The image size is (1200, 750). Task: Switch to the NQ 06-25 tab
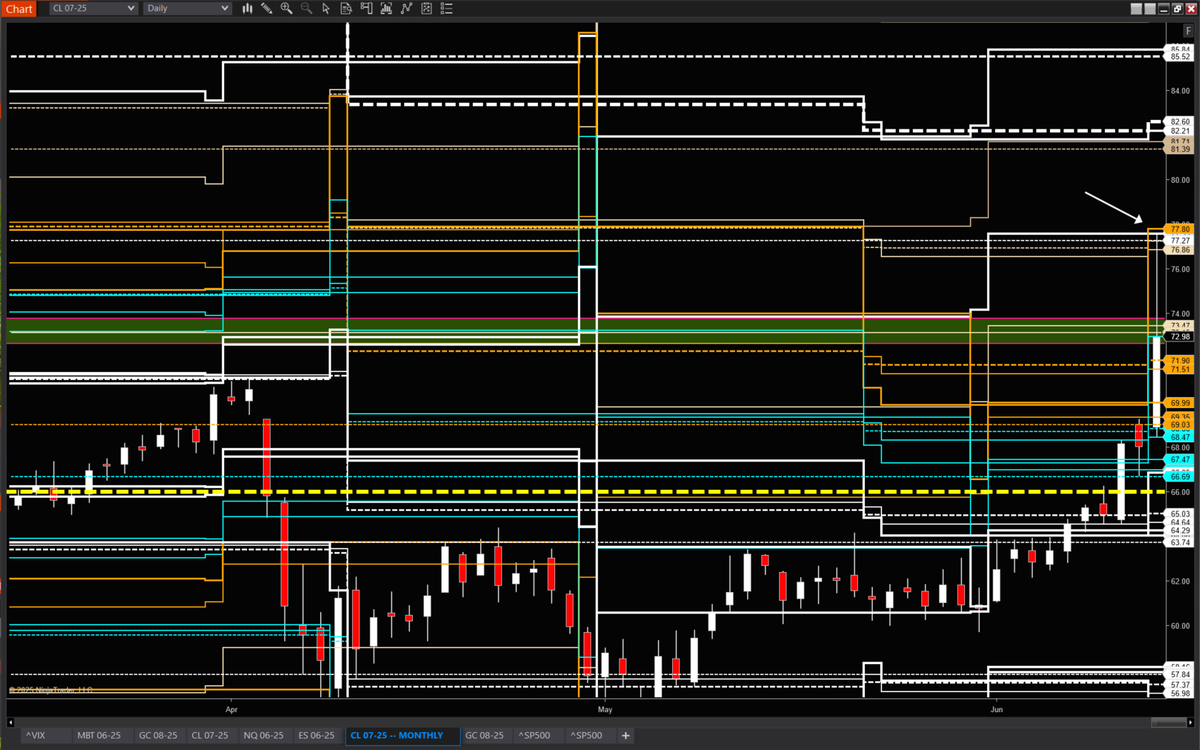263,736
